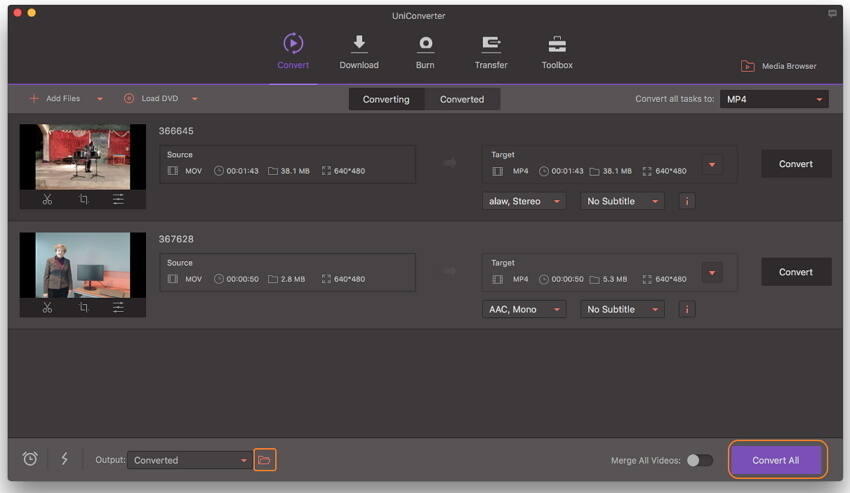This screenshot has height=493, width=850.
Task: Select the 367628 video thumbnail
Action: click(83, 265)
